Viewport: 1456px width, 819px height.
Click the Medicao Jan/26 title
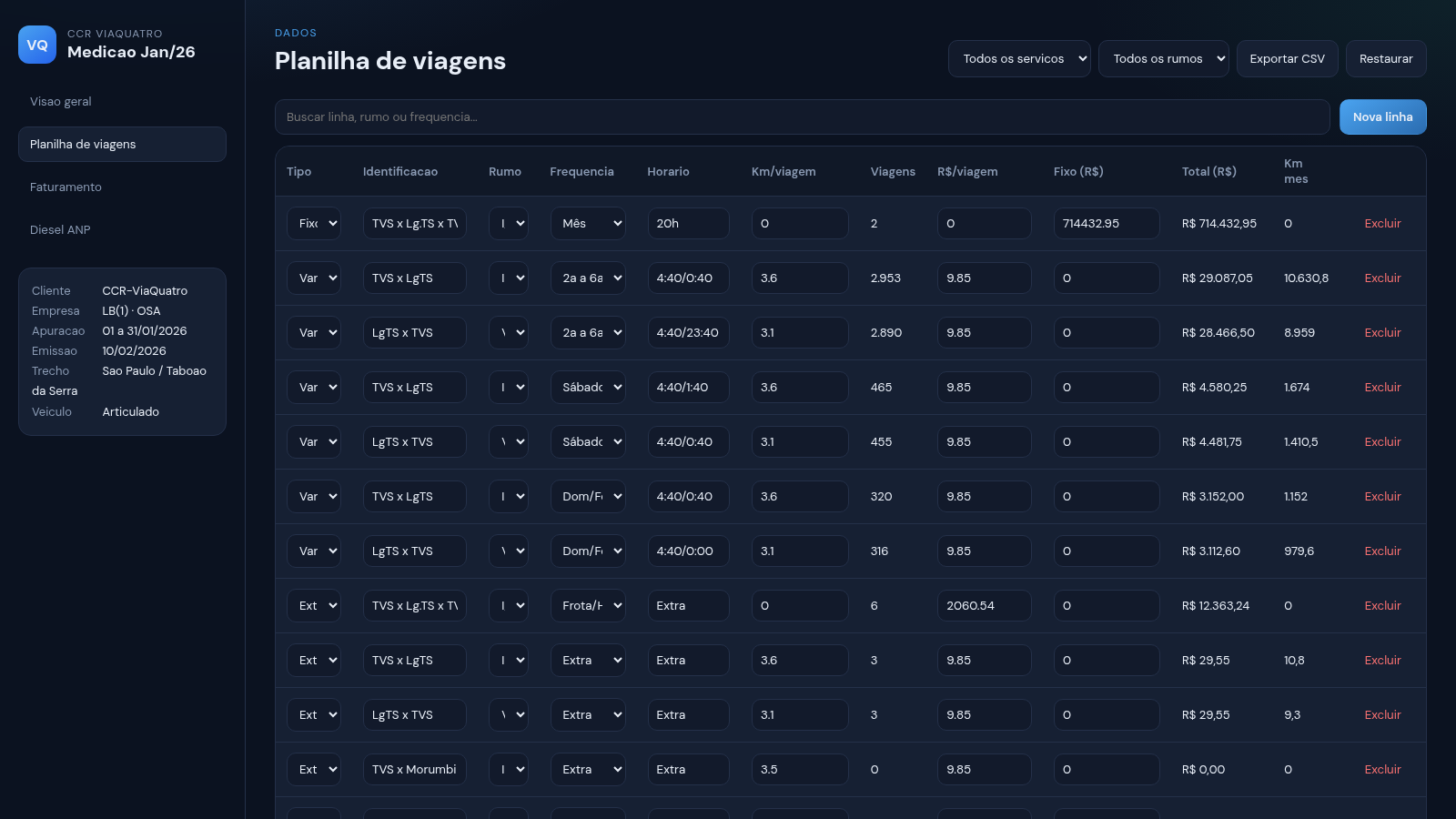(x=131, y=52)
